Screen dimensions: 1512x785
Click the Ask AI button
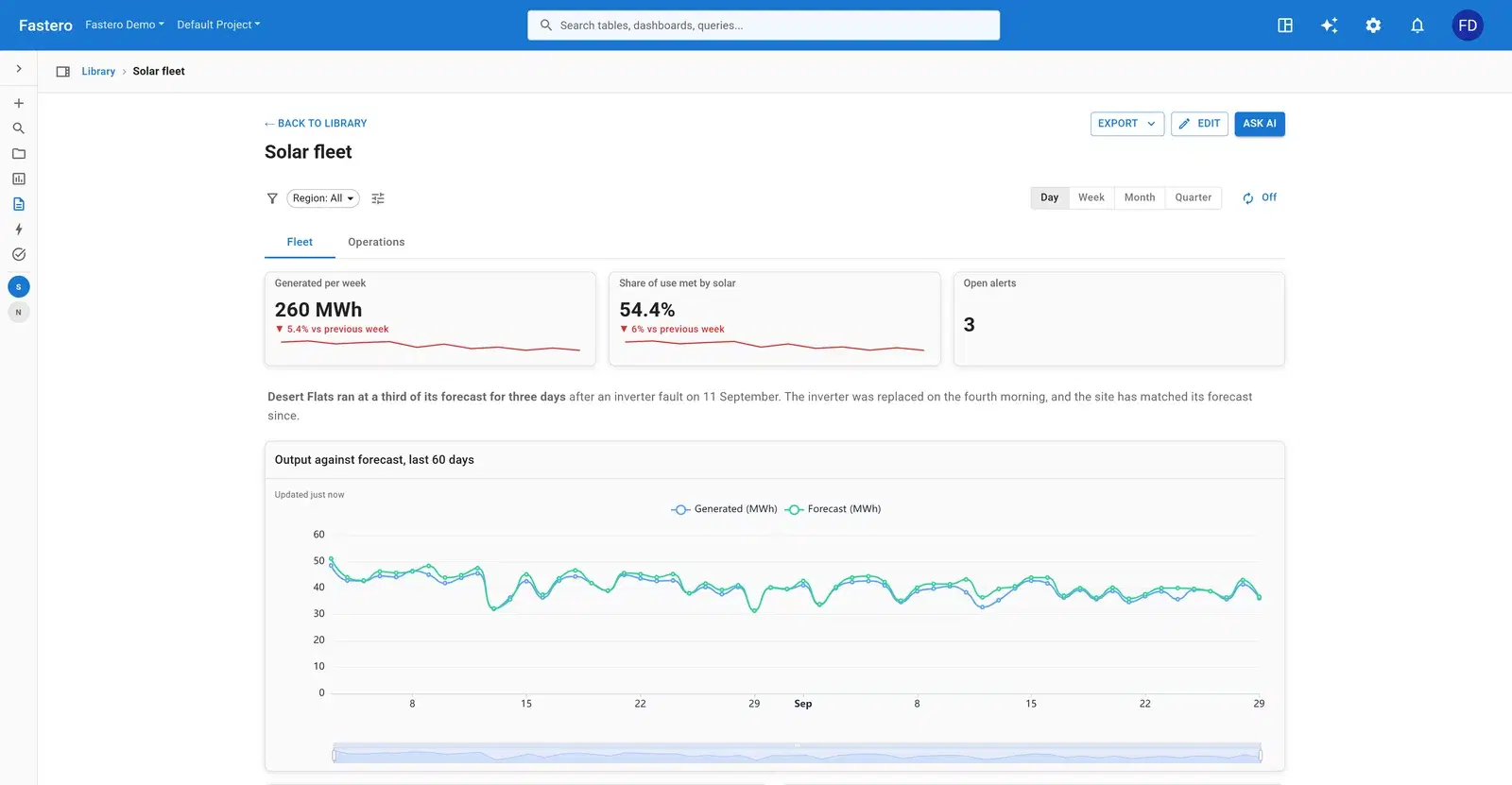click(1260, 124)
